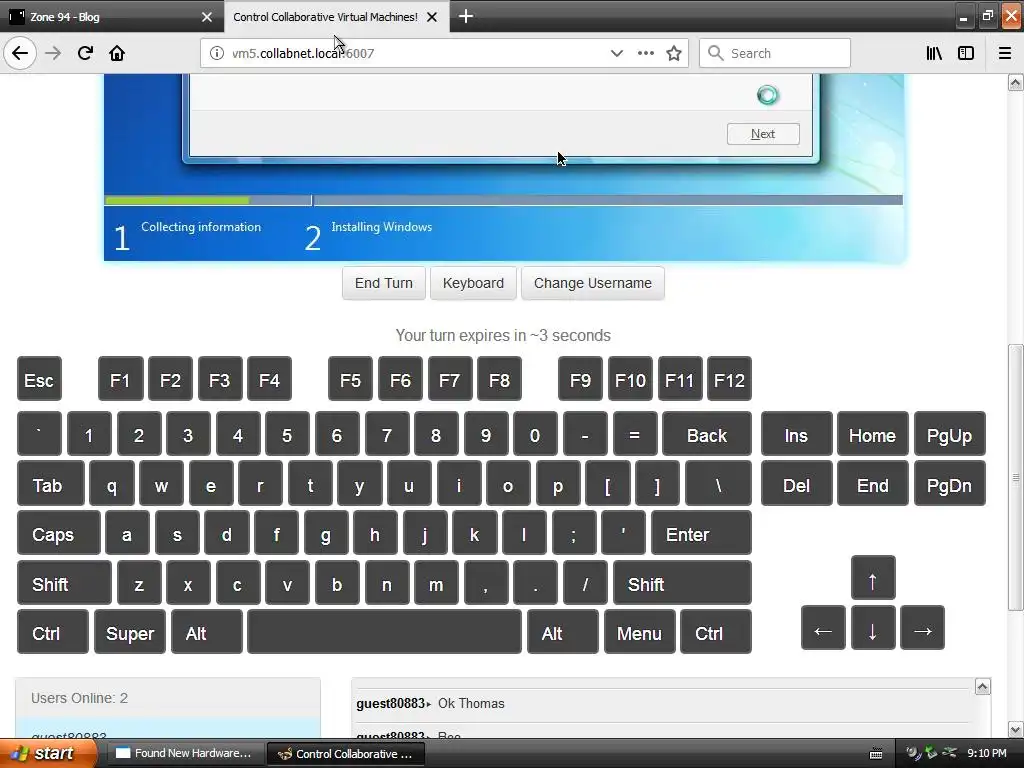Click the right arrow key on virtual keyboard

click(922, 628)
